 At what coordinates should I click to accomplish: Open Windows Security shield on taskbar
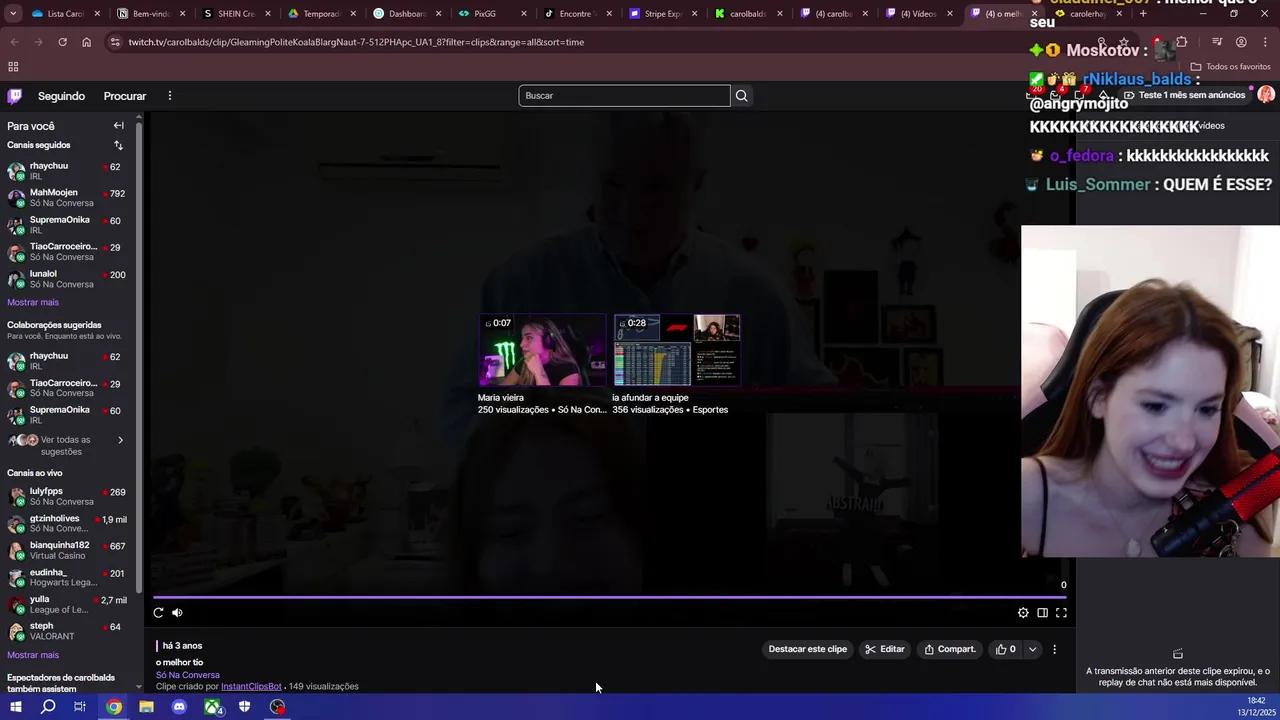tap(244, 707)
